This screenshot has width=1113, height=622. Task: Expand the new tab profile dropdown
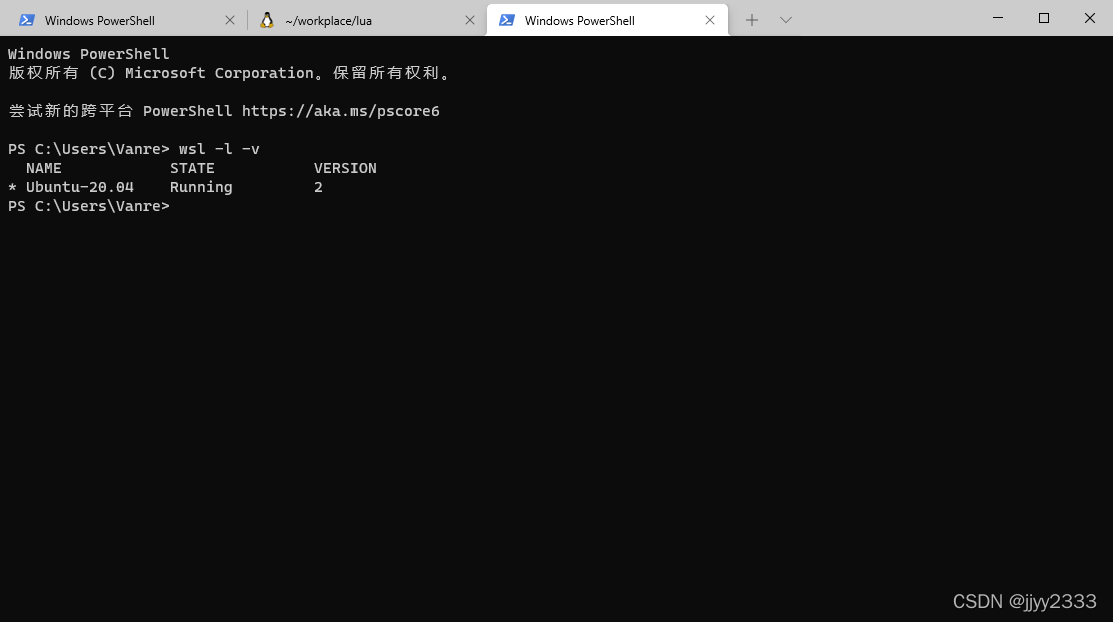tap(785, 20)
